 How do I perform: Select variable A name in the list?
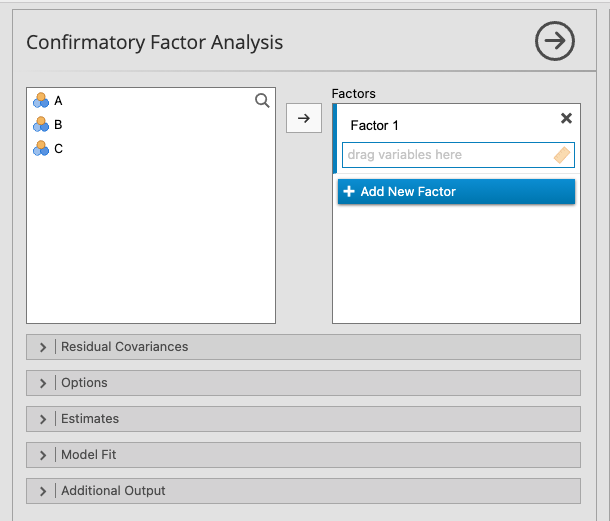pyautogui.click(x=58, y=100)
